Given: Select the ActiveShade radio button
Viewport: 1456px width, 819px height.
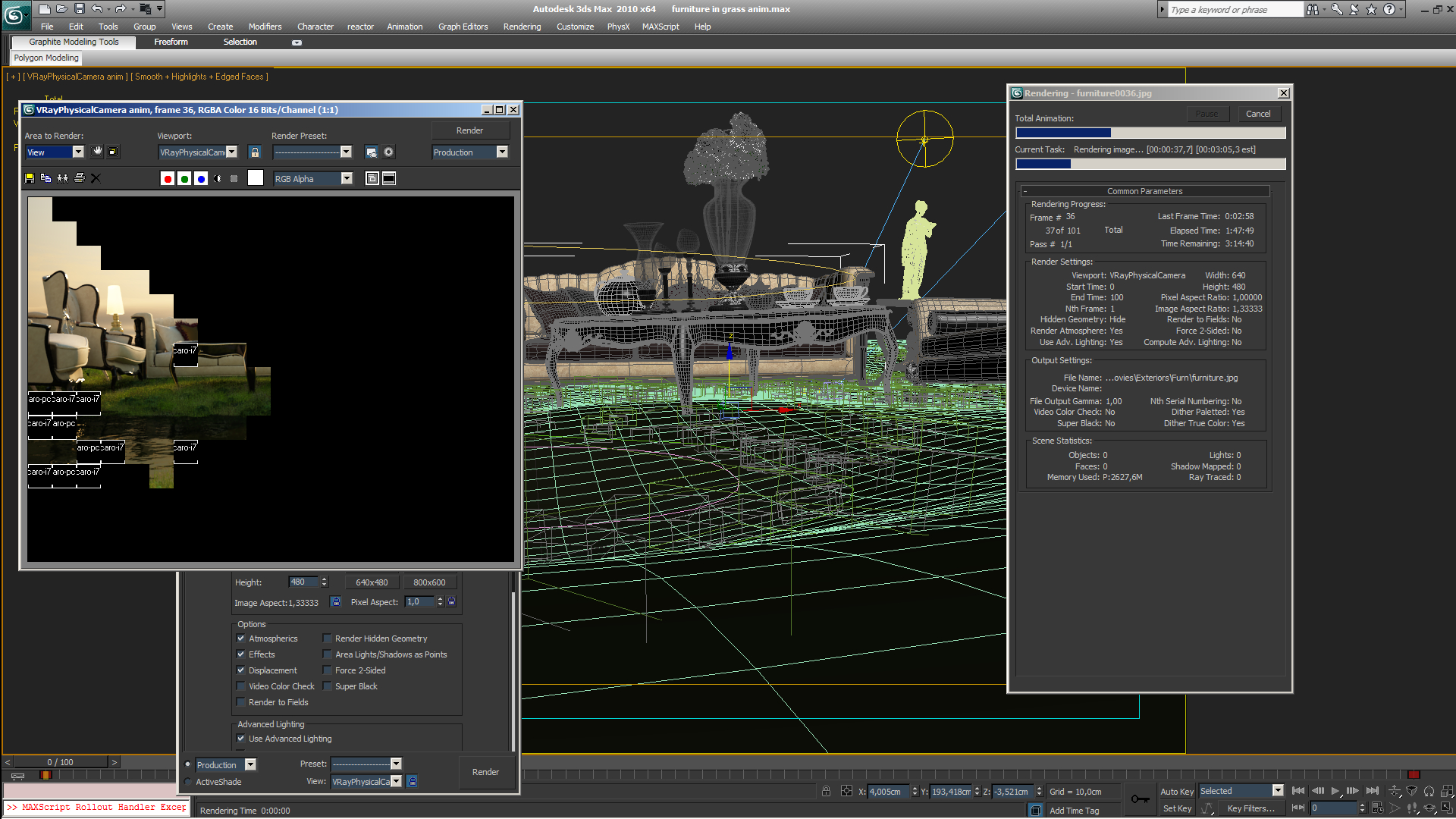Looking at the screenshot, I should 188,782.
